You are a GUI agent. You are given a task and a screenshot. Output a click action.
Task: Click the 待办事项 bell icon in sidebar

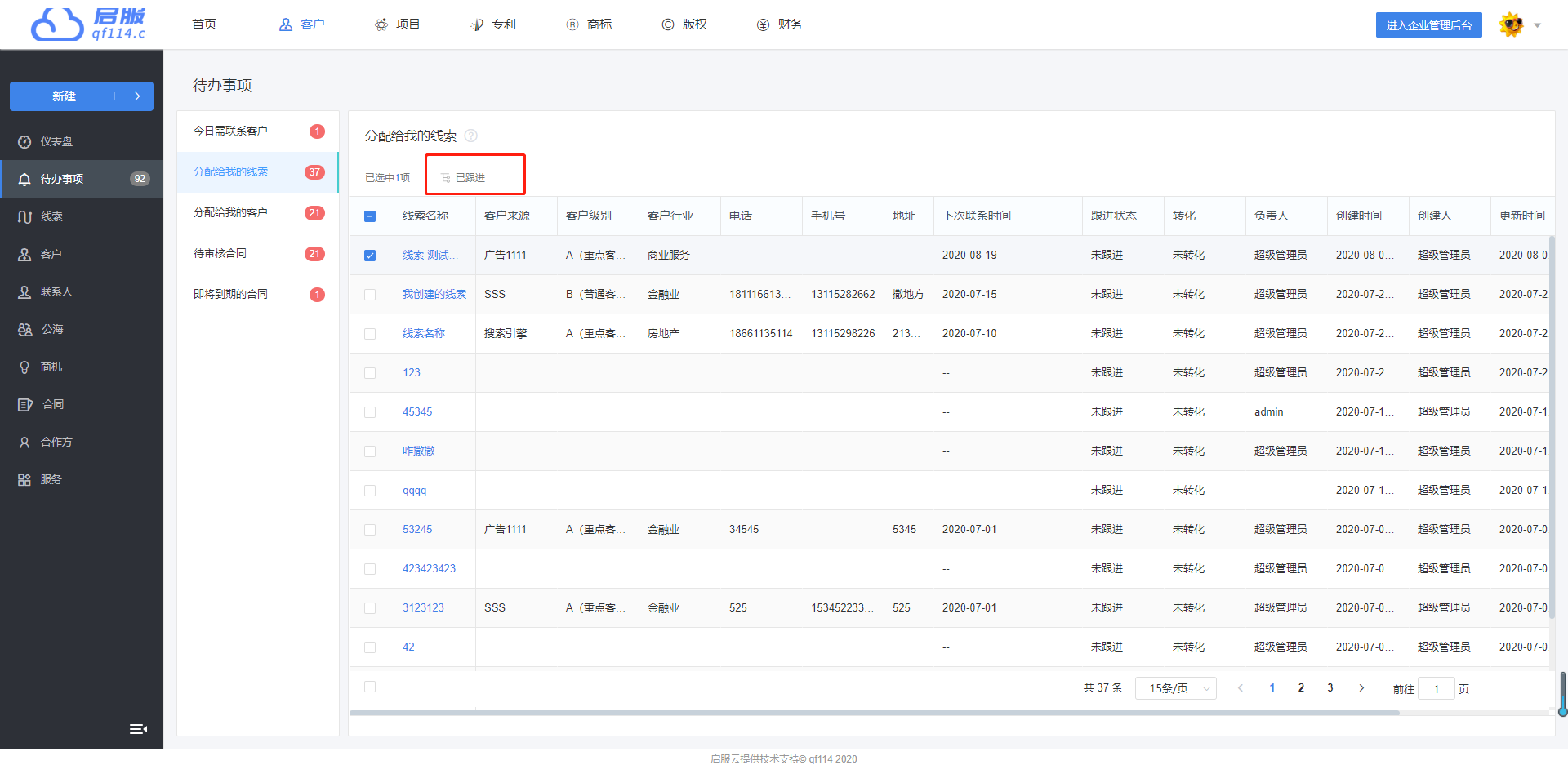point(24,180)
